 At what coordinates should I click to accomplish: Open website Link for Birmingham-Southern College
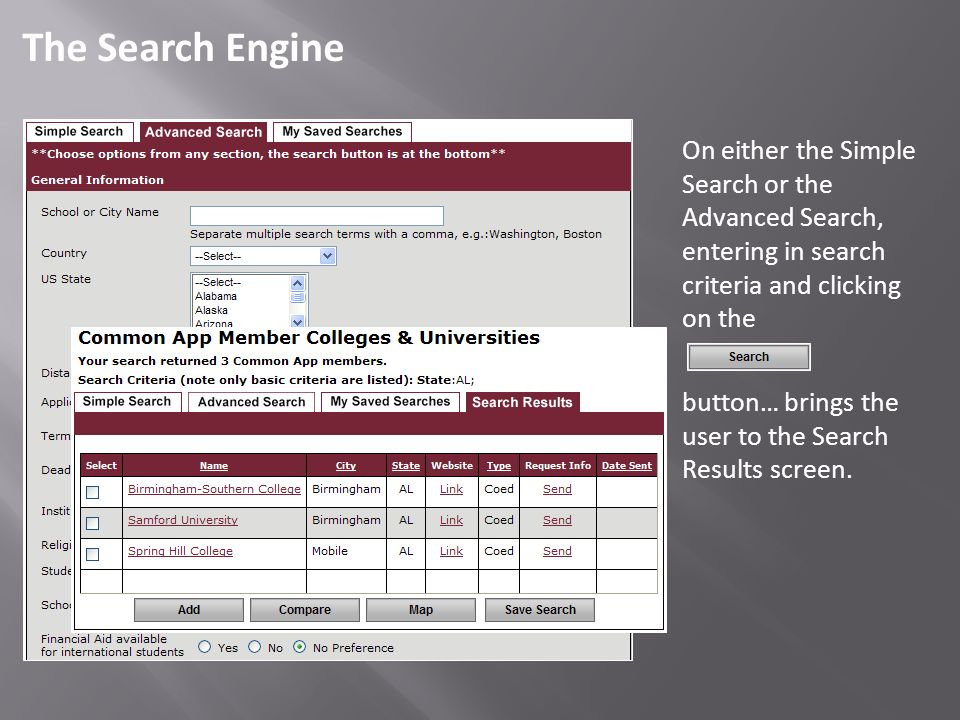pos(451,489)
